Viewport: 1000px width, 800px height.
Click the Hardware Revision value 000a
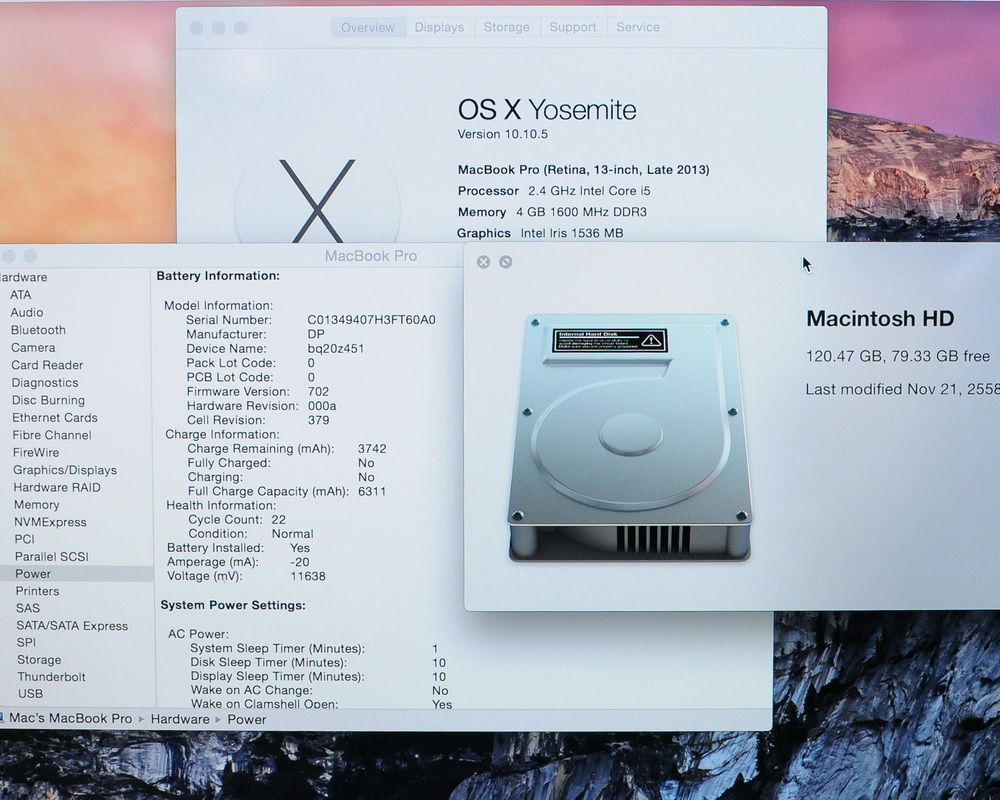coord(322,406)
